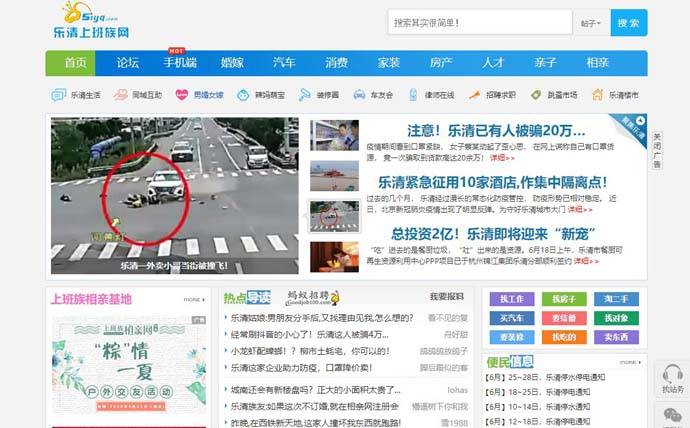Click the light blue 要装修 tile
The height and width of the screenshot is (428, 690).
[x=512, y=337]
